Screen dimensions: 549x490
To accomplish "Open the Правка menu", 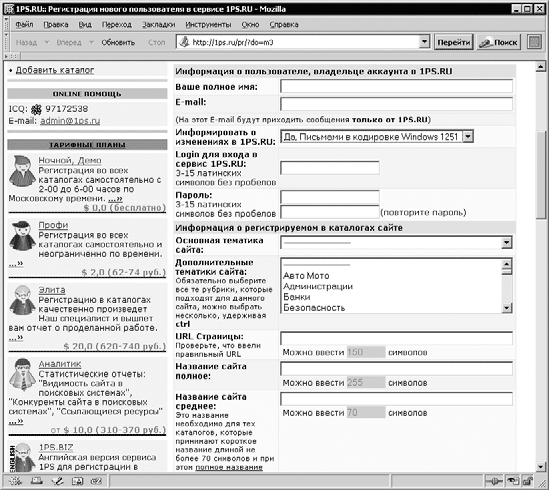I will 56,25.
